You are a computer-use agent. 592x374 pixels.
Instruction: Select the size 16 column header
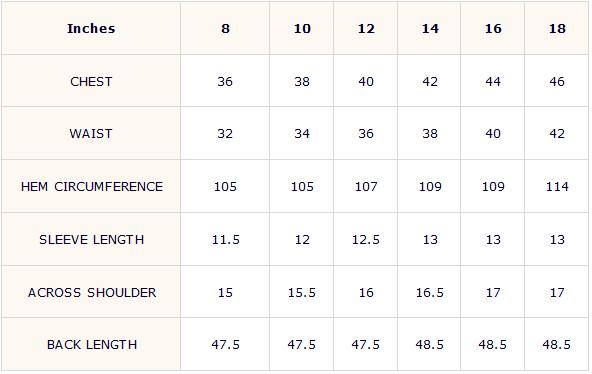(x=493, y=29)
